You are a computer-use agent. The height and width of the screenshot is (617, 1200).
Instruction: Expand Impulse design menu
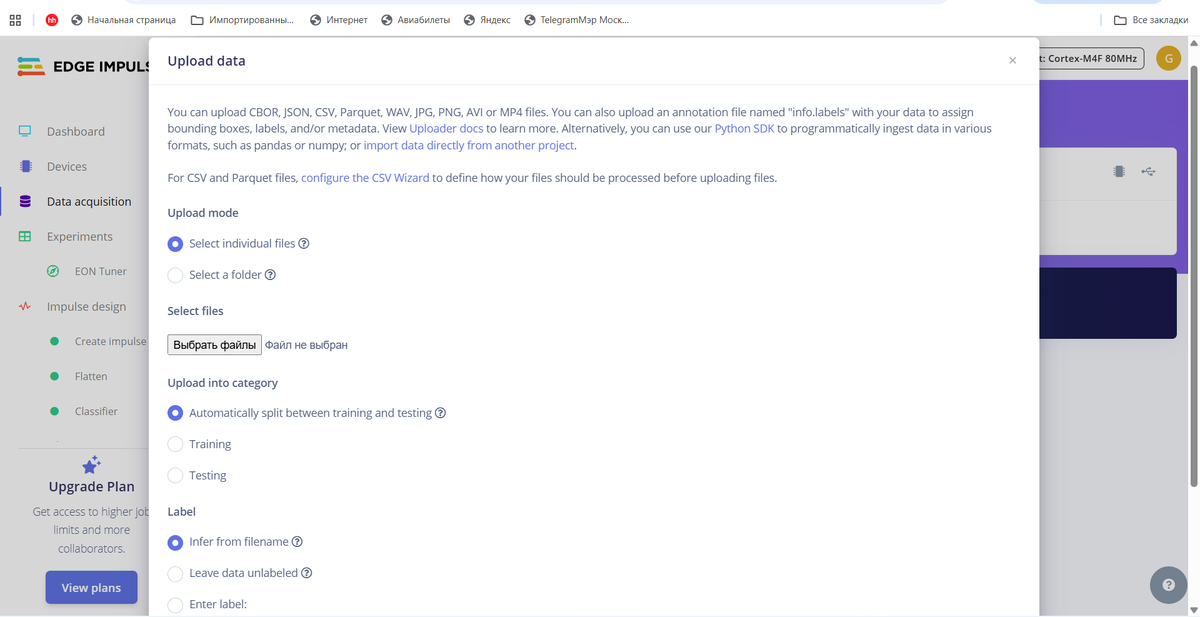tap(87, 306)
